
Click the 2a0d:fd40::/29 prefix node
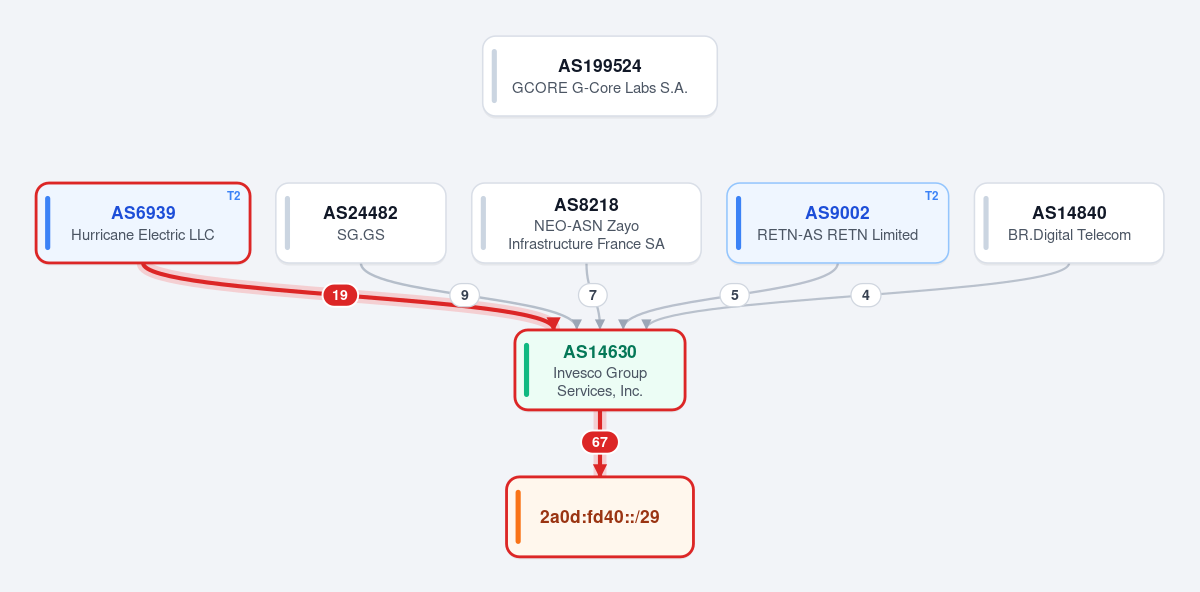pyautogui.click(x=600, y=517)
